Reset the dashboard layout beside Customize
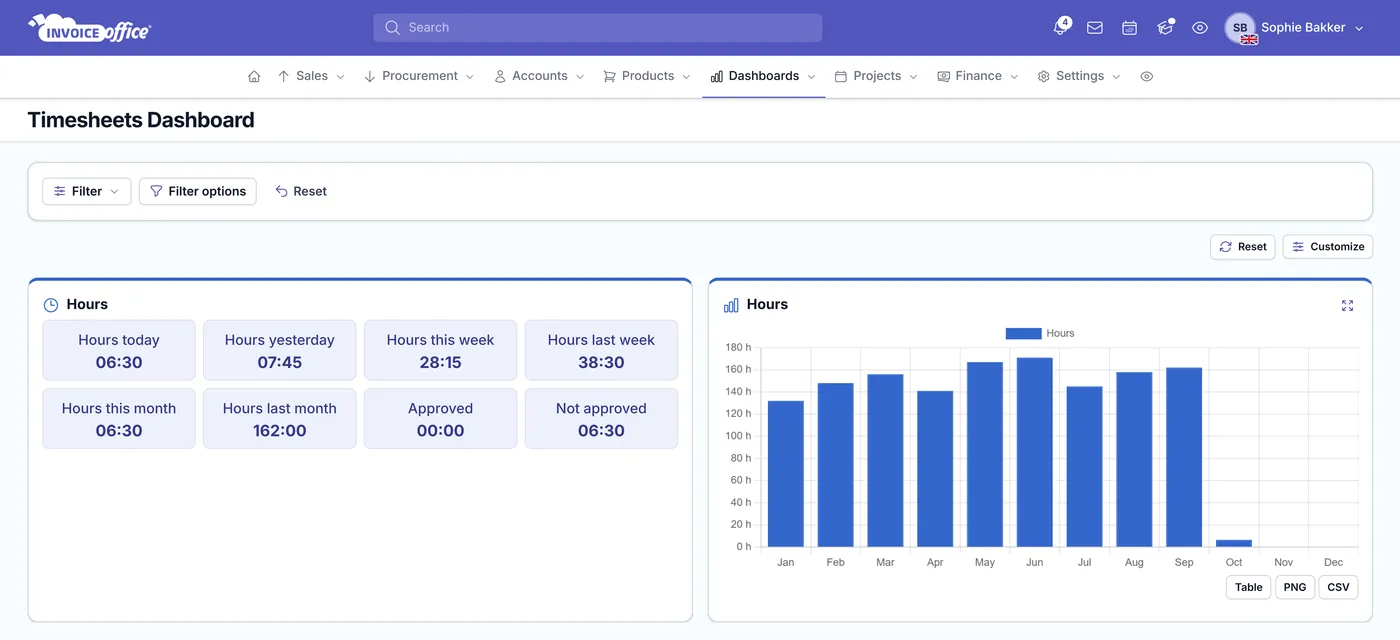The width and height of the screenshot is (1400, 640). coord(1243,247)
